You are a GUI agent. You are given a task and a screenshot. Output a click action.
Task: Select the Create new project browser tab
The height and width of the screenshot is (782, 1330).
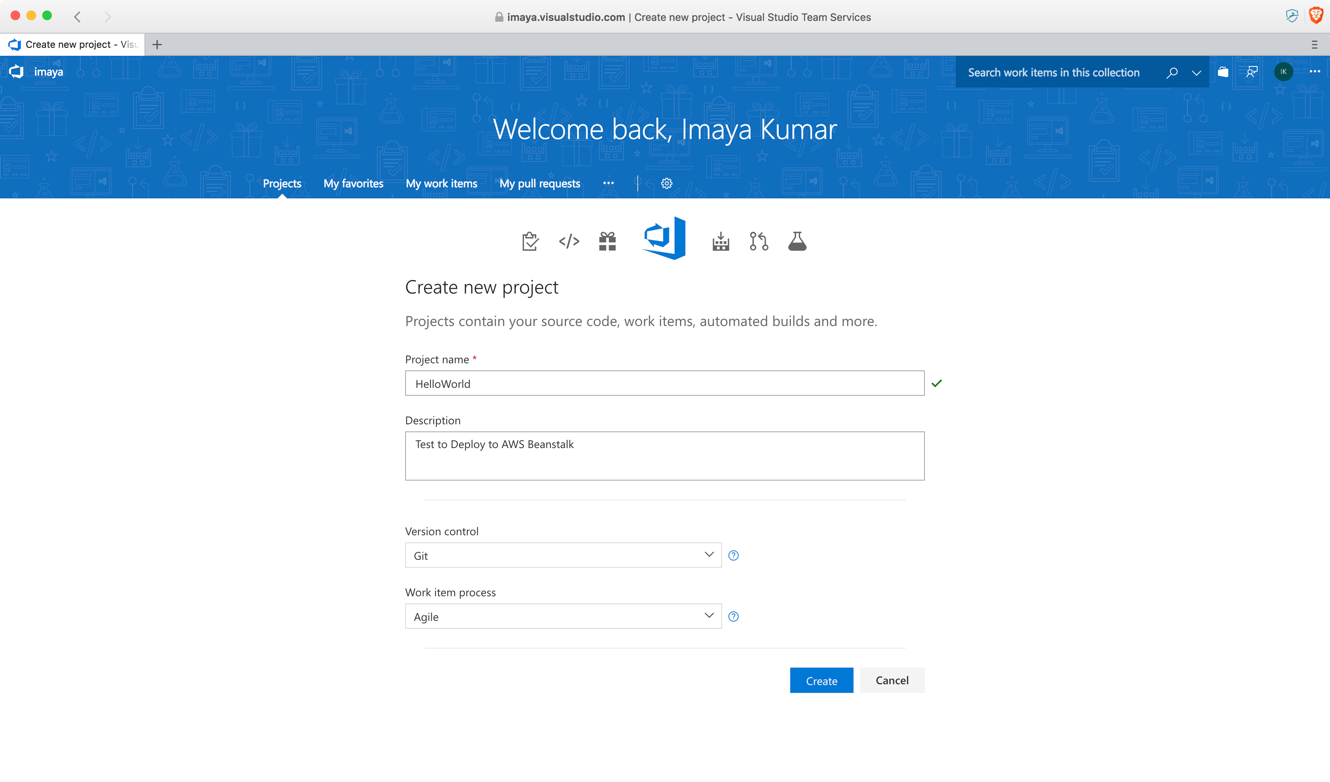pos(72,44)
